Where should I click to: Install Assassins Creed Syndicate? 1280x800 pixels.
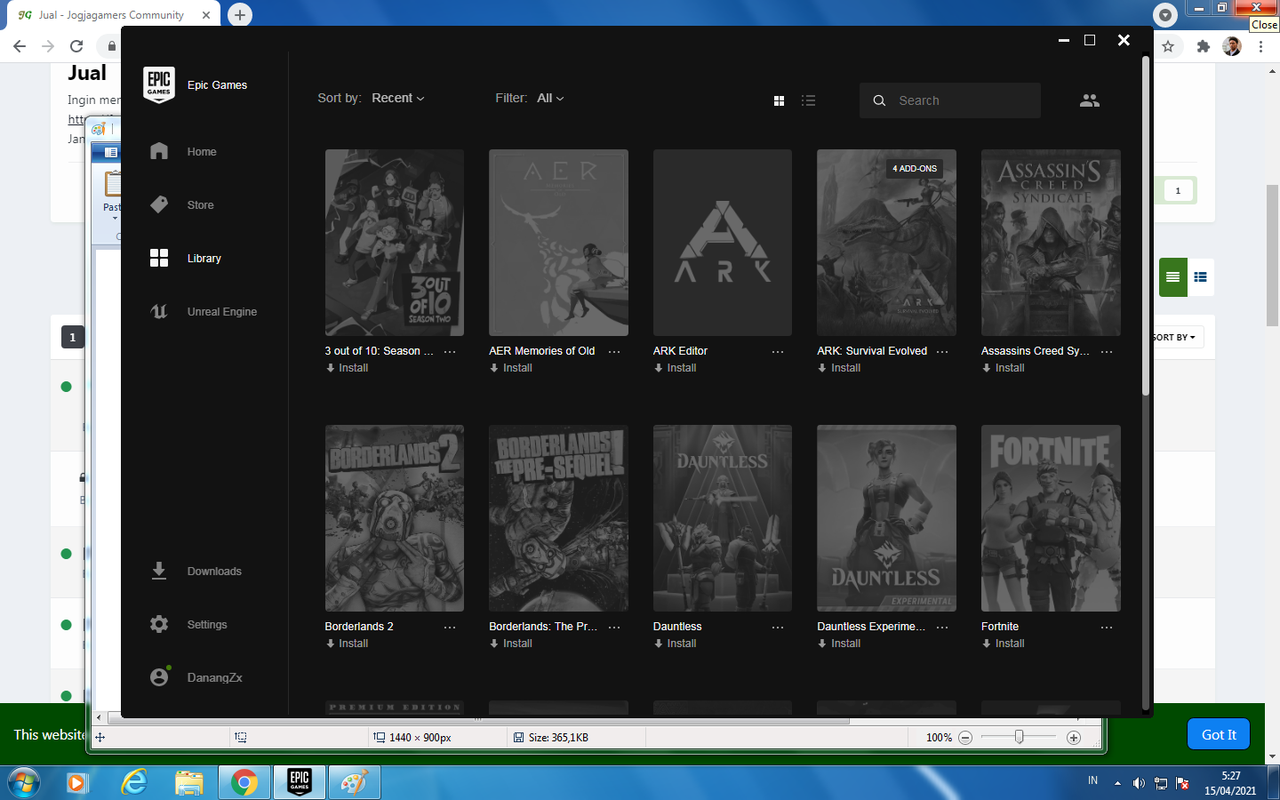(1003, 368)
